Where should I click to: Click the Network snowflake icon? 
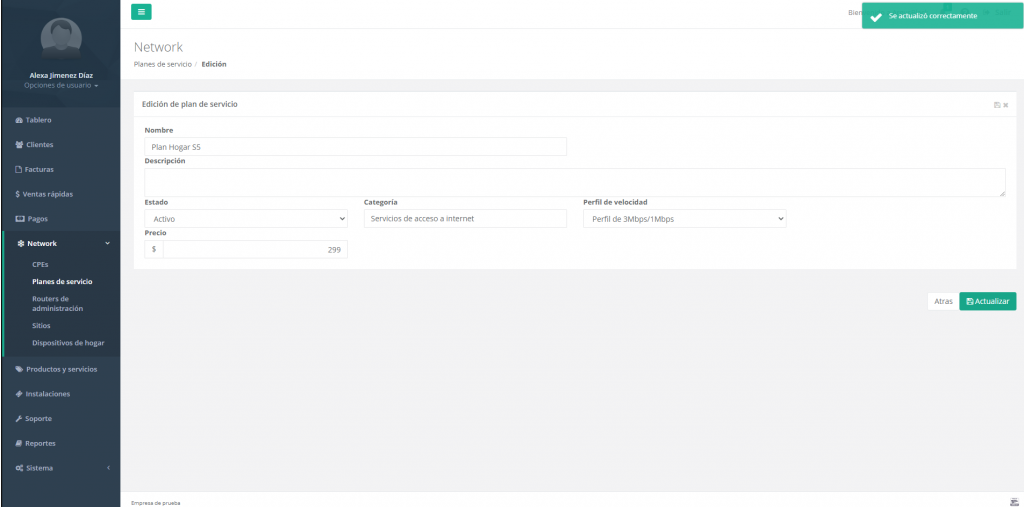pyautogui.click(x=21, y=244)
